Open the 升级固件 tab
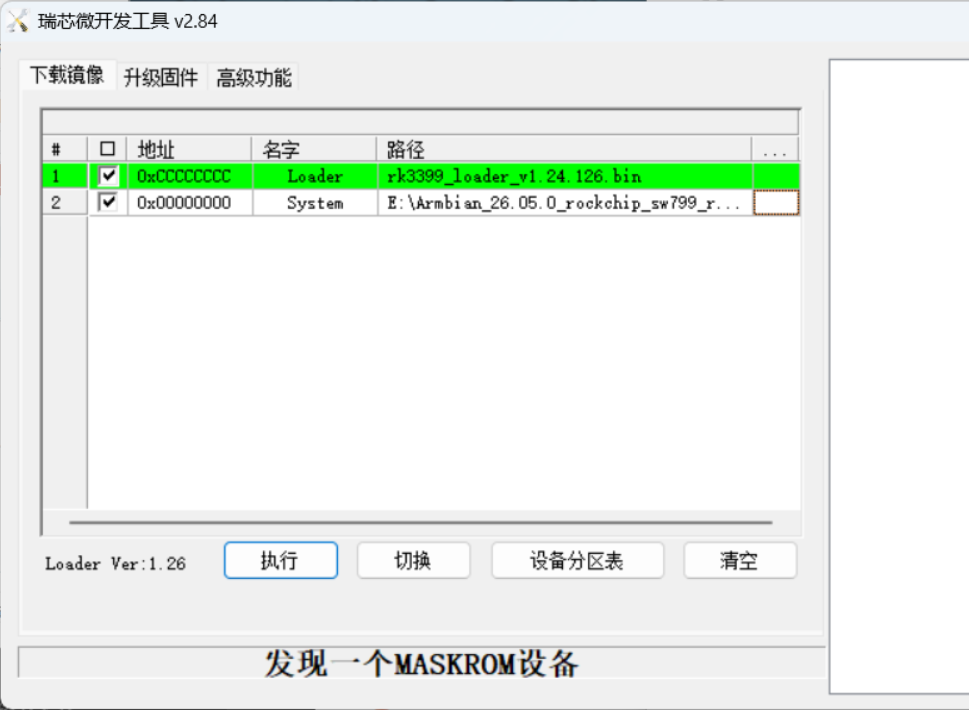The width and height of the screenshot is (969, 714). 161,78
